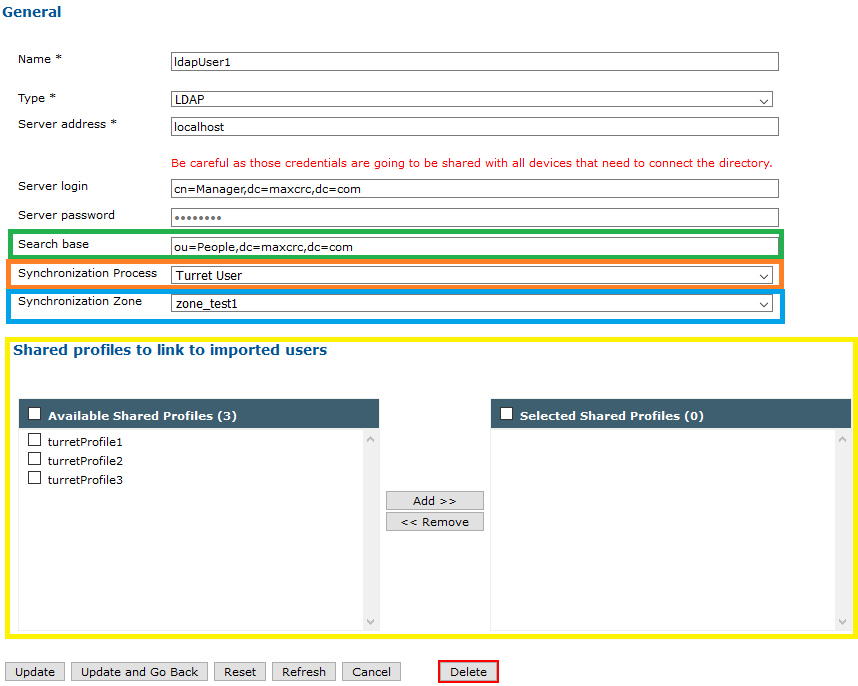Click Update and Go Back button
Screen dimensions: 858x686
(x=140, y=672)
